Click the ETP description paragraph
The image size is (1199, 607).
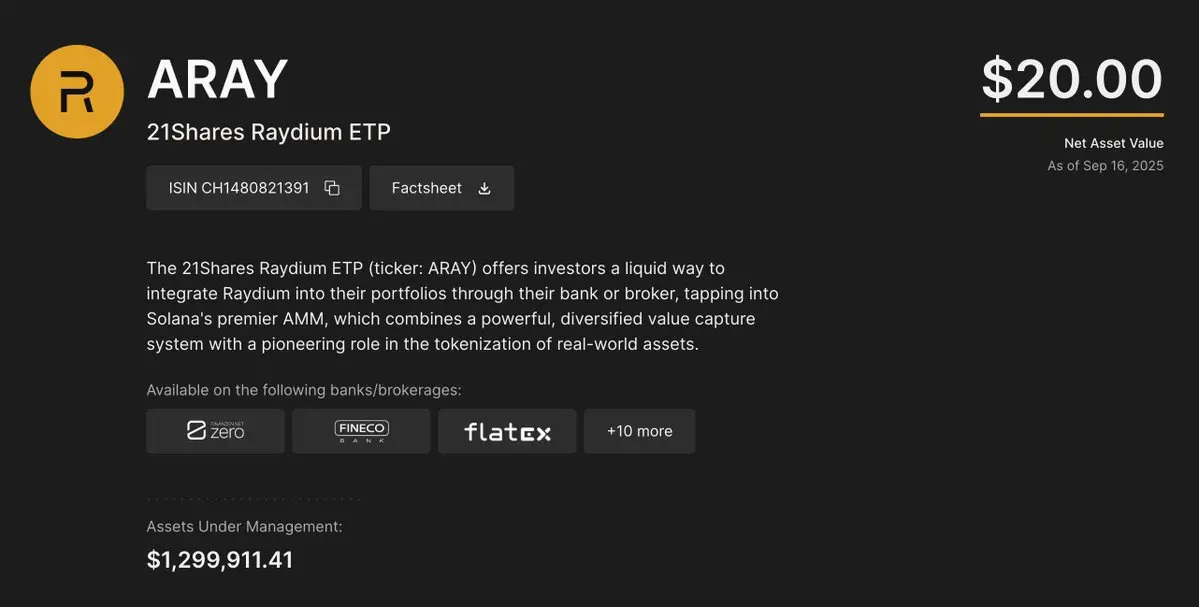463,306
